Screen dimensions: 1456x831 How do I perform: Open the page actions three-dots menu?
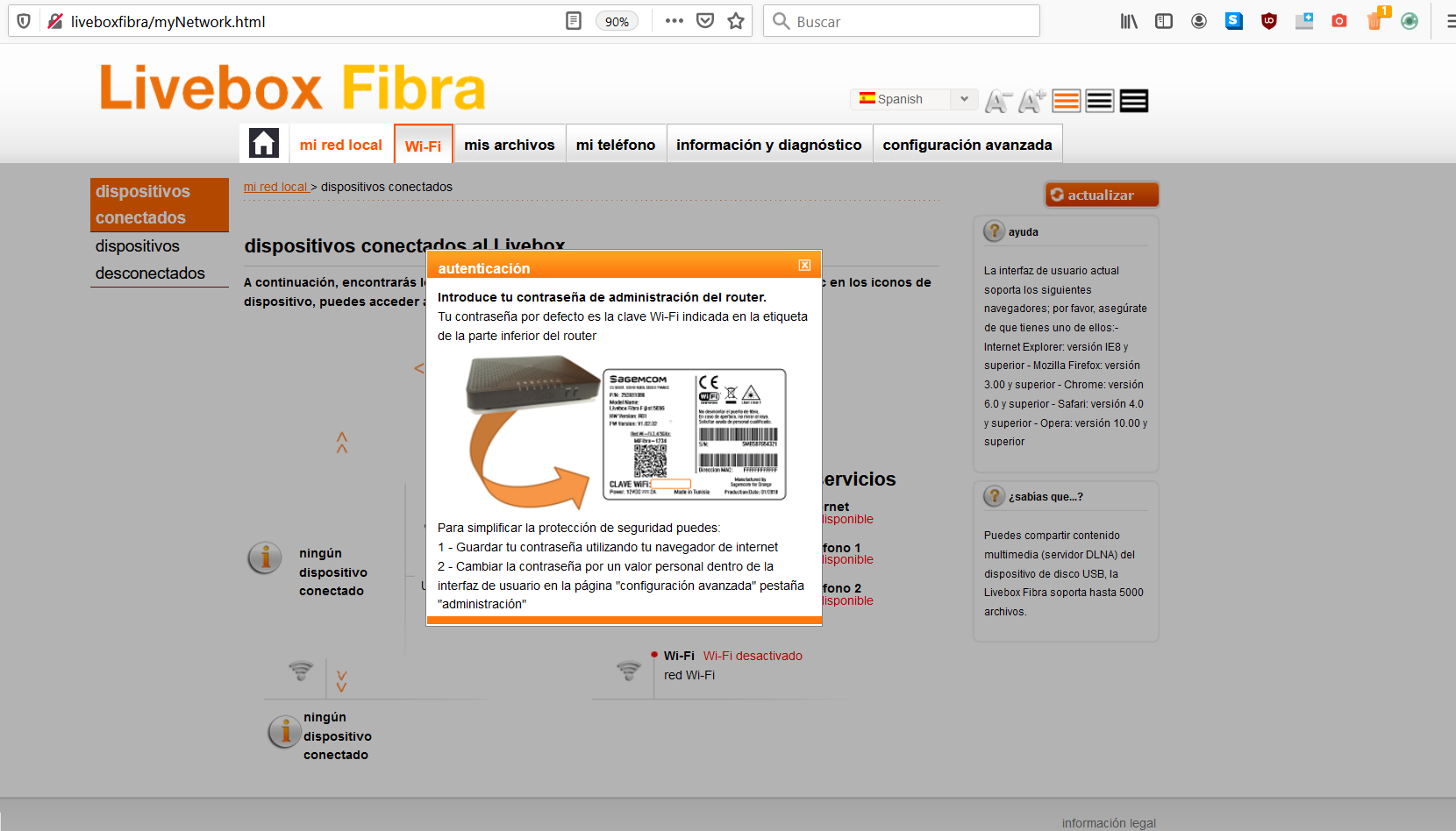[674, 21]
